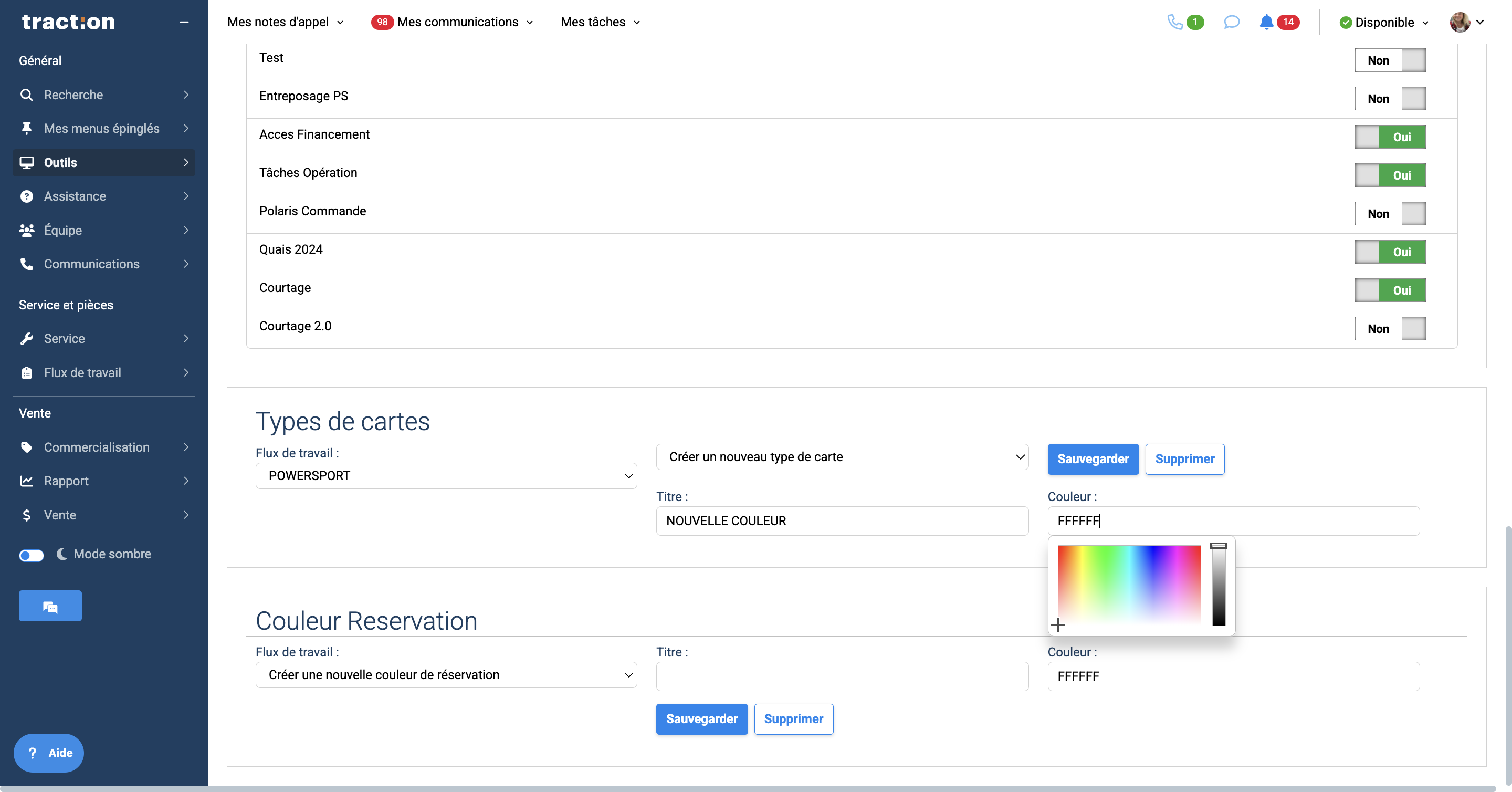Screen dimensions: 1512x792
Task: Toggle the Mode sombre switch
Action: tap(31, 555)
